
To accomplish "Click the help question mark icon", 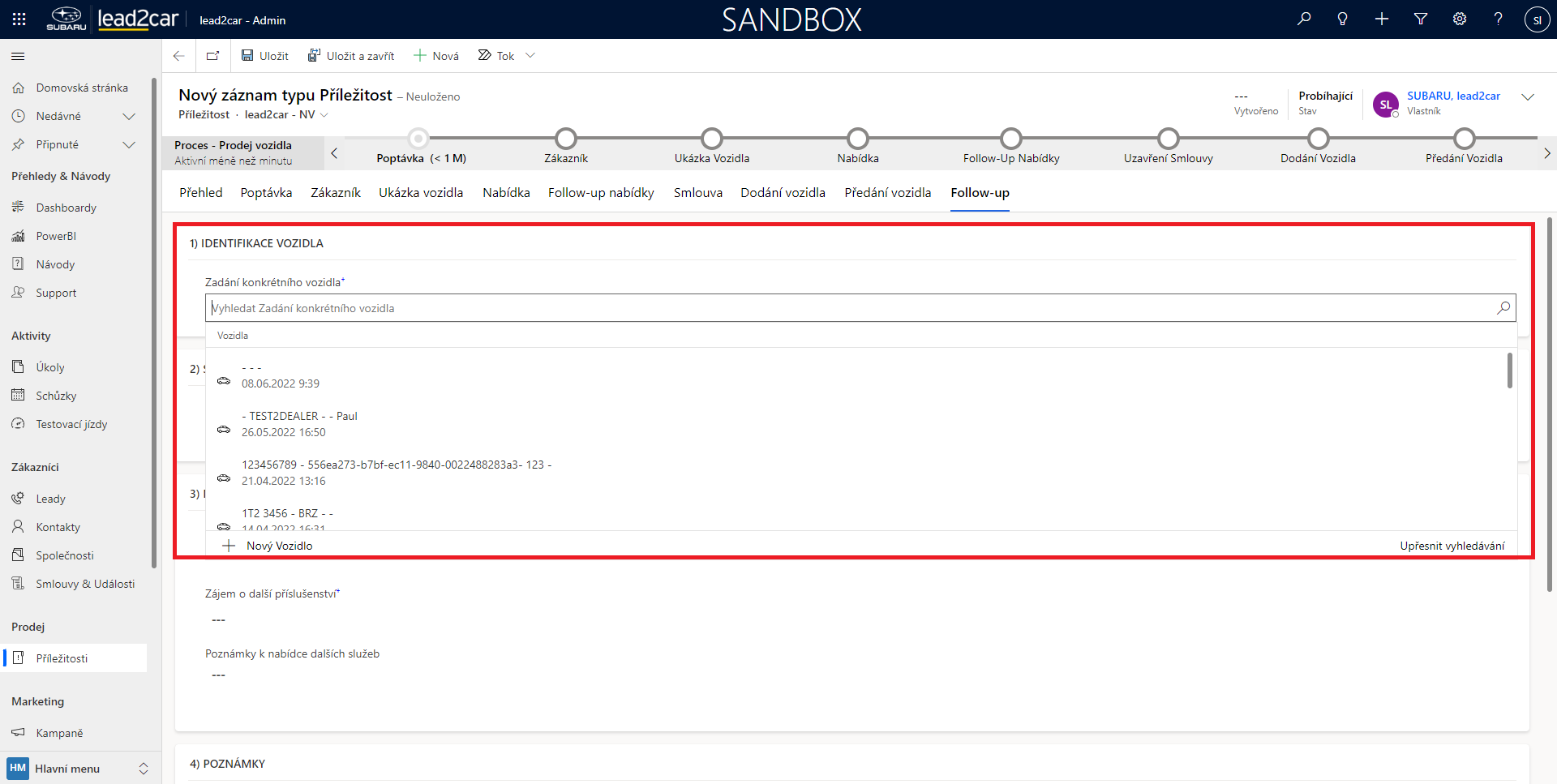I will point(1498,19).
